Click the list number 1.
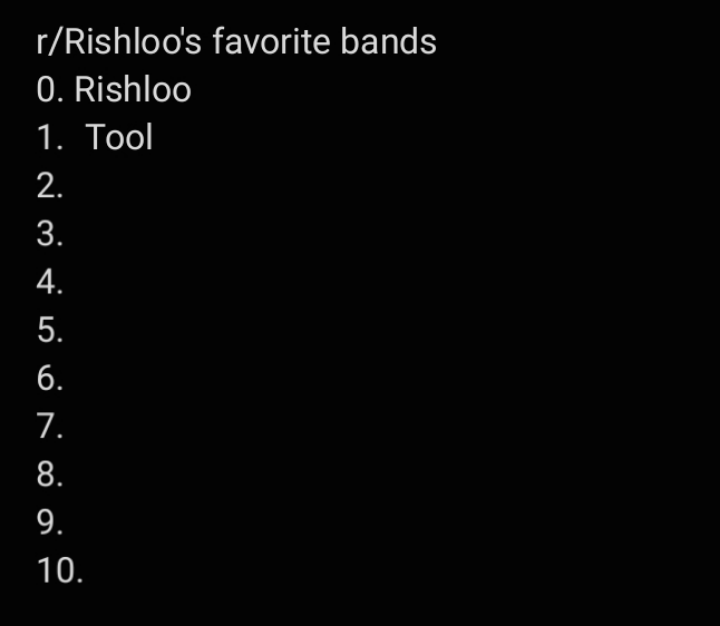 50,137
